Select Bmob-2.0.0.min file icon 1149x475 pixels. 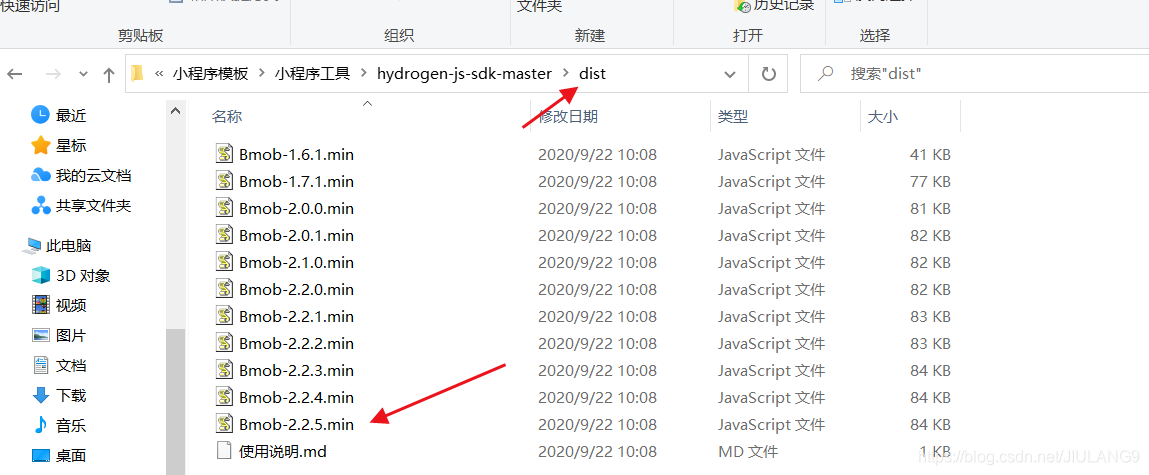click(224, 208)
